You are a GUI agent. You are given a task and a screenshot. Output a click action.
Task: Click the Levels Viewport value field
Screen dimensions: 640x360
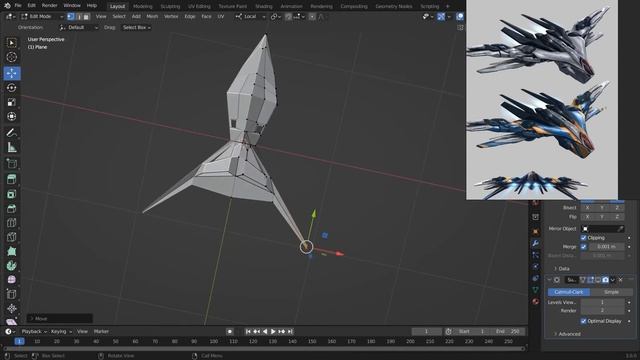click(602, 302)
